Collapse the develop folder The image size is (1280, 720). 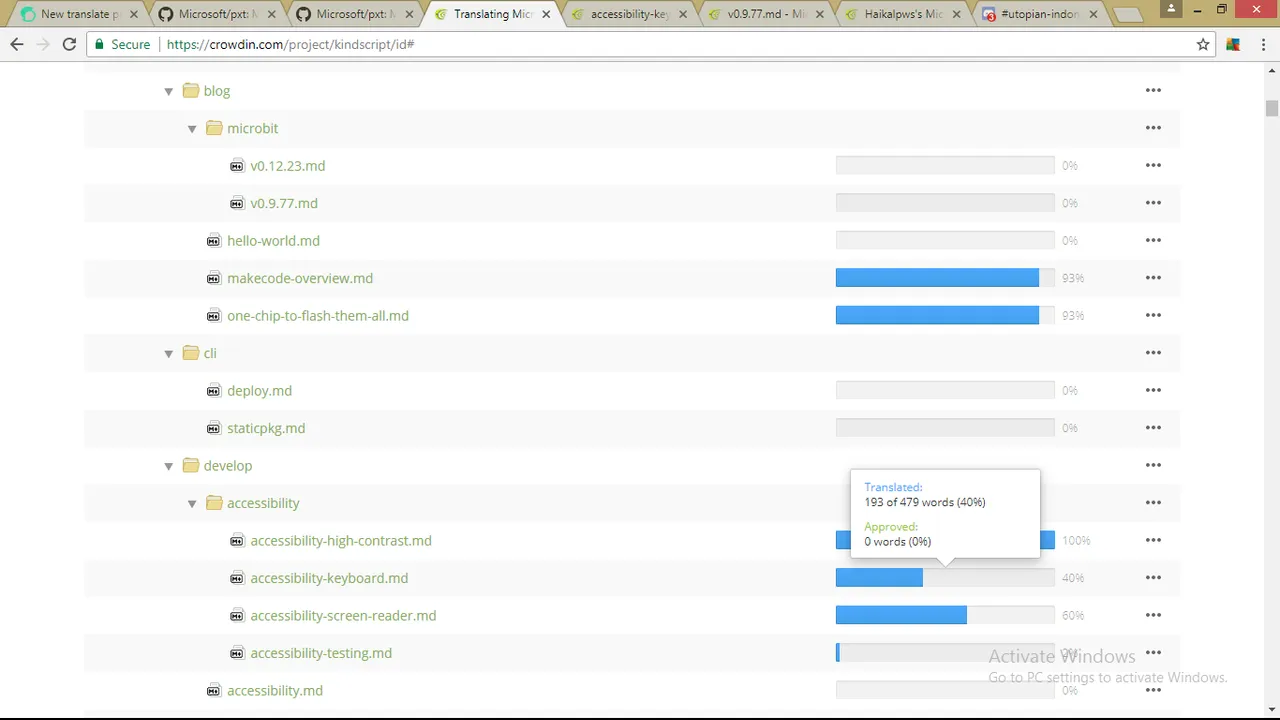(168, 466)
